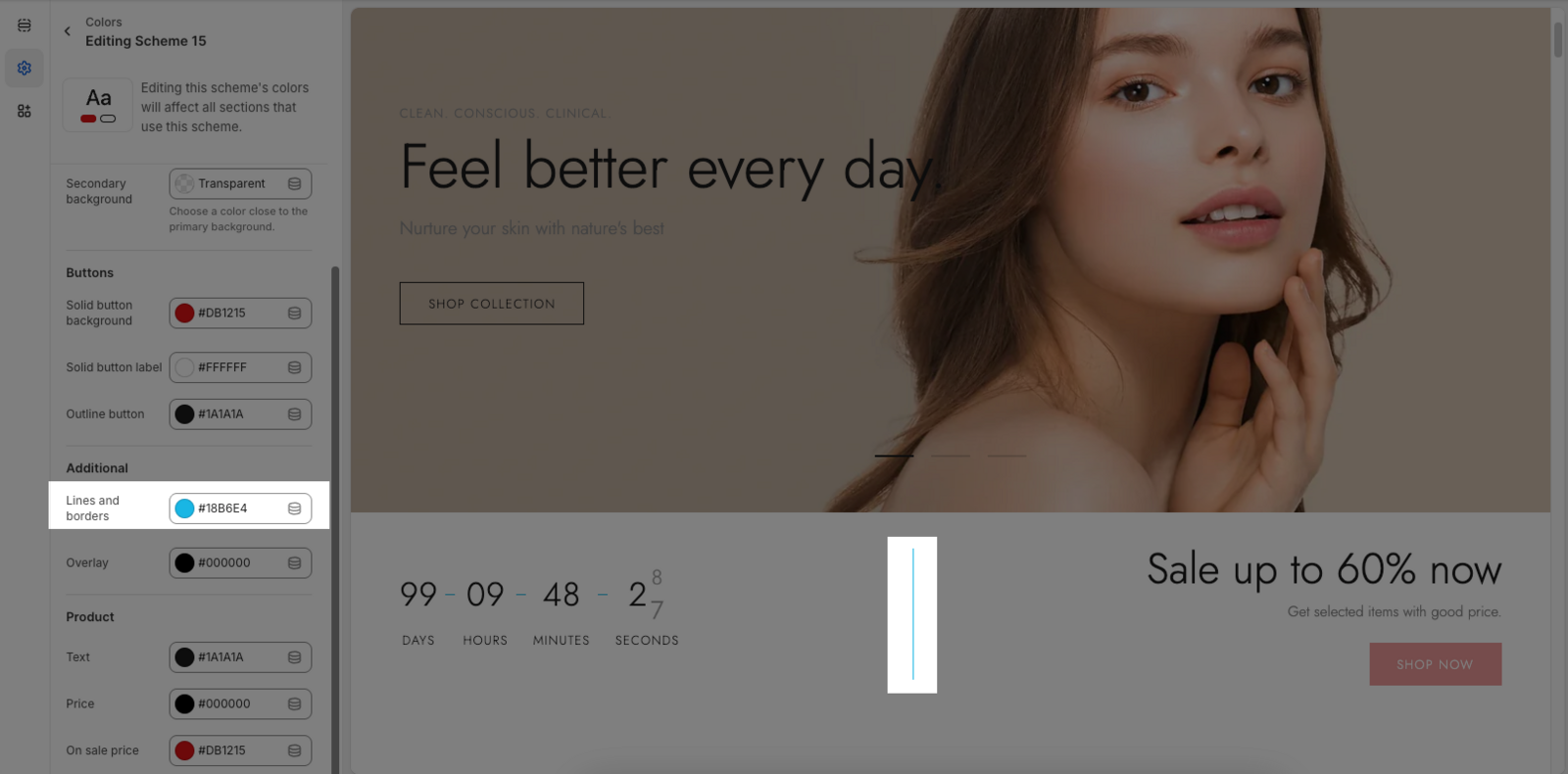Open the Overlay #000000 color swatch
This screenshot has height=774, width=1568.
point(184,563)
